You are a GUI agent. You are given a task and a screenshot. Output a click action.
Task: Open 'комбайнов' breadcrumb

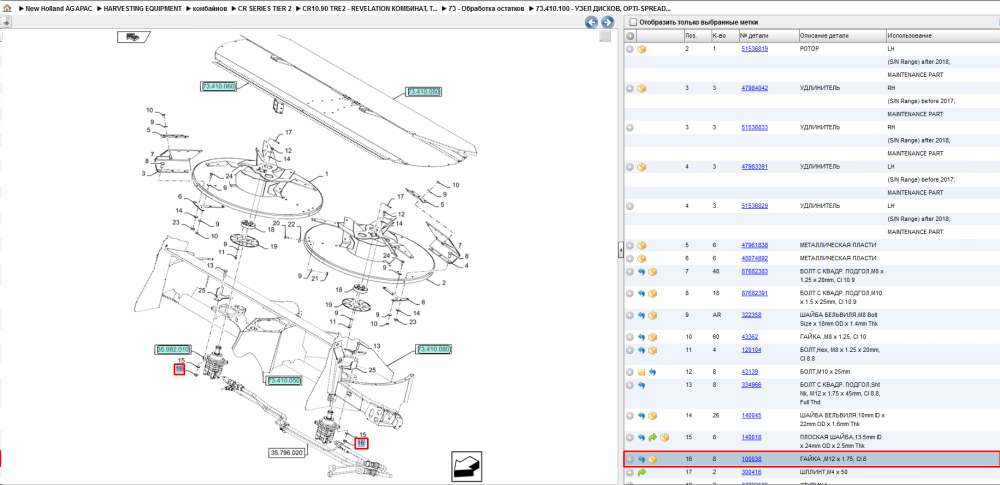coord(209,10)
